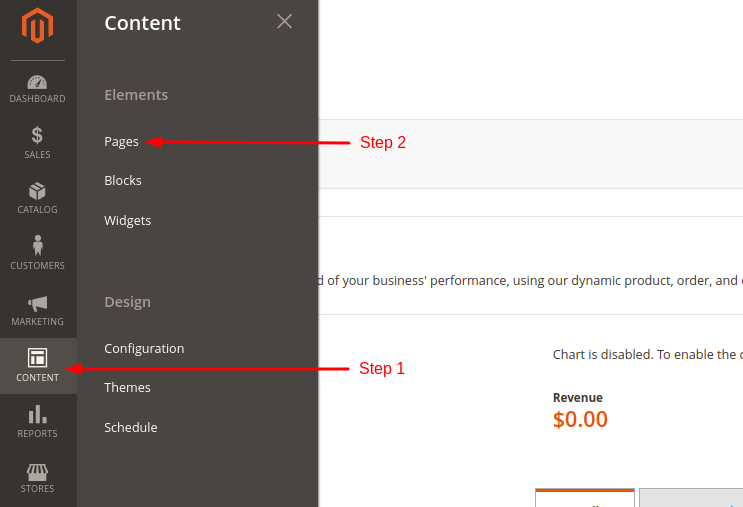Click the Design section heading
743x507 pixels.
[127, 302]
